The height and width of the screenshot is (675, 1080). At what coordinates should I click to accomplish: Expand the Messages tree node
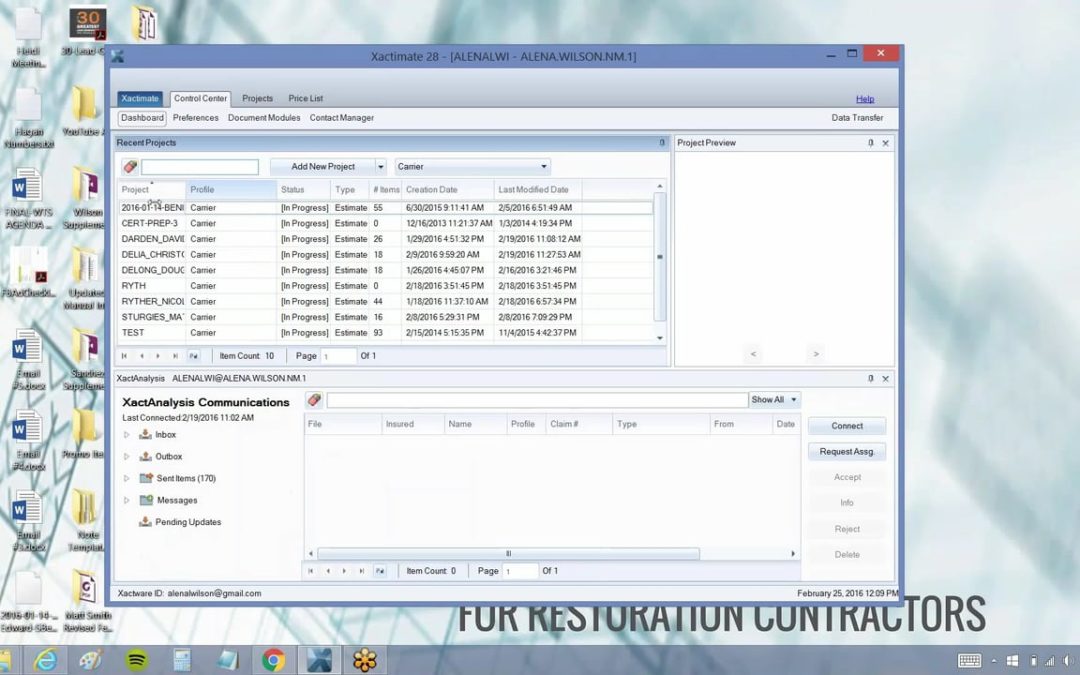(x=127, y=500)
